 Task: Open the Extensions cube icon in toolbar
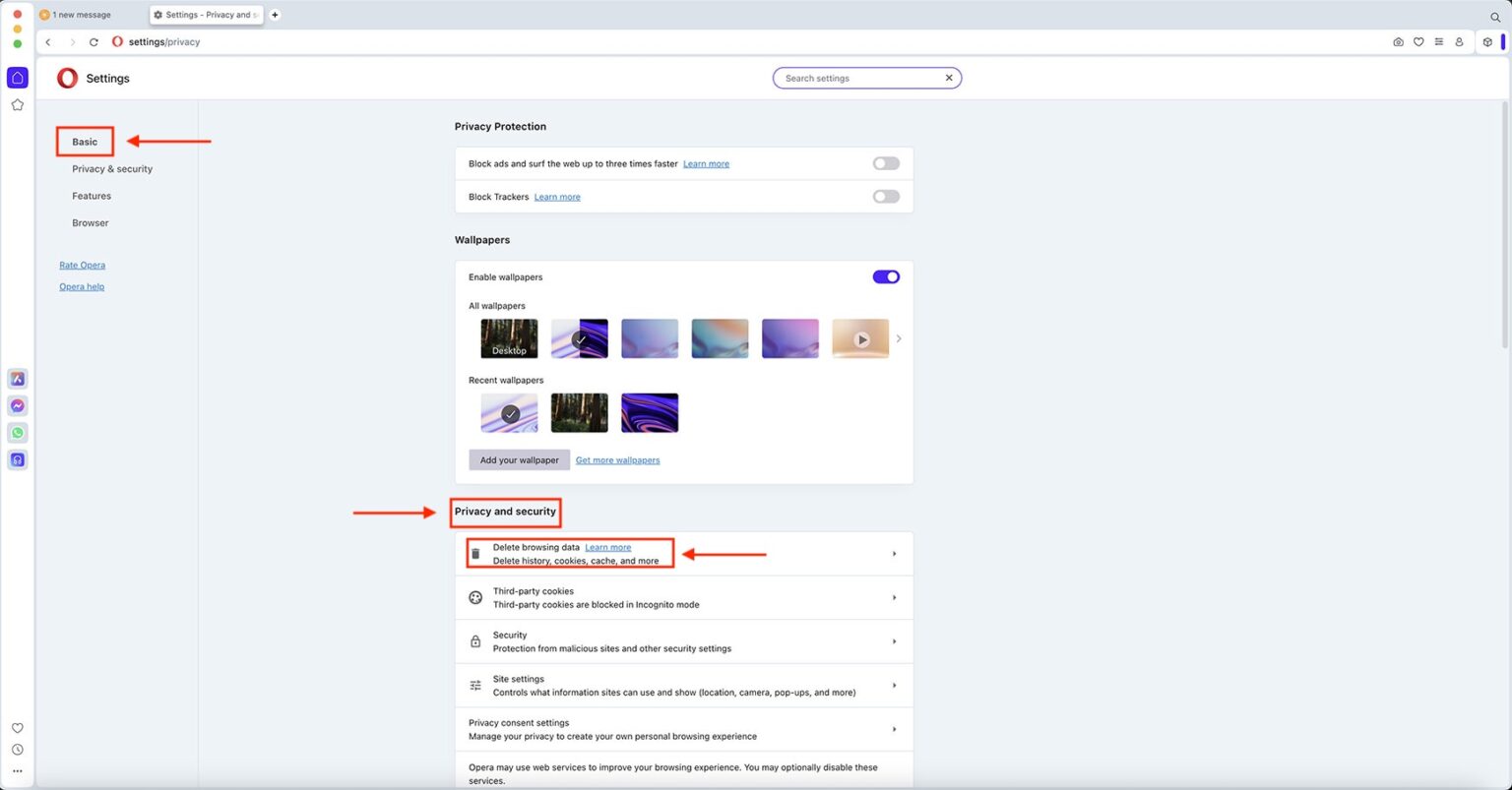click(x=1487, y=41)
